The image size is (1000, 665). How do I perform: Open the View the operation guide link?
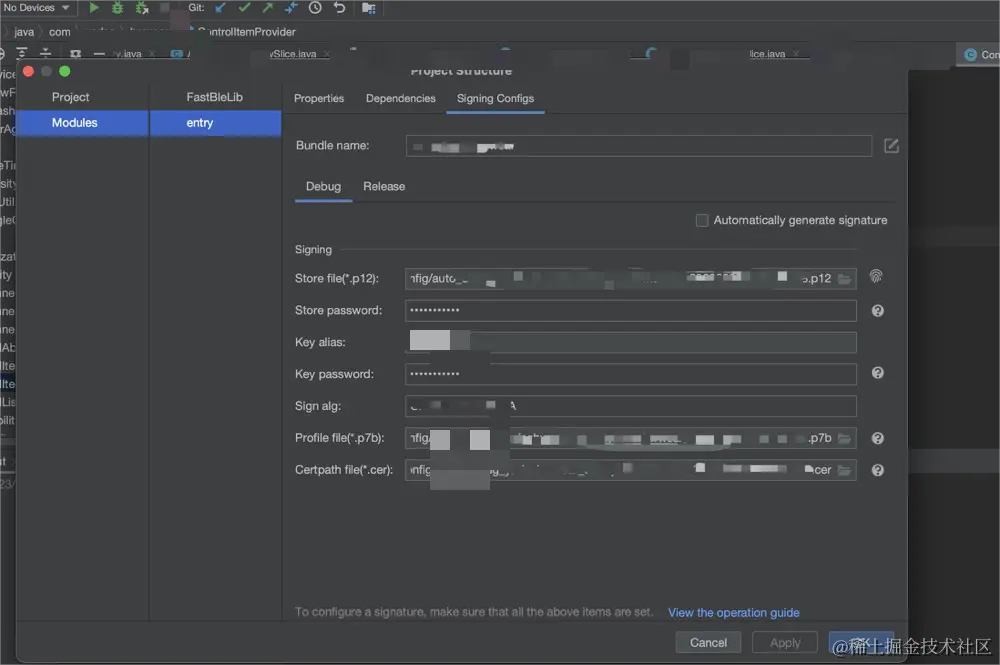733,613
